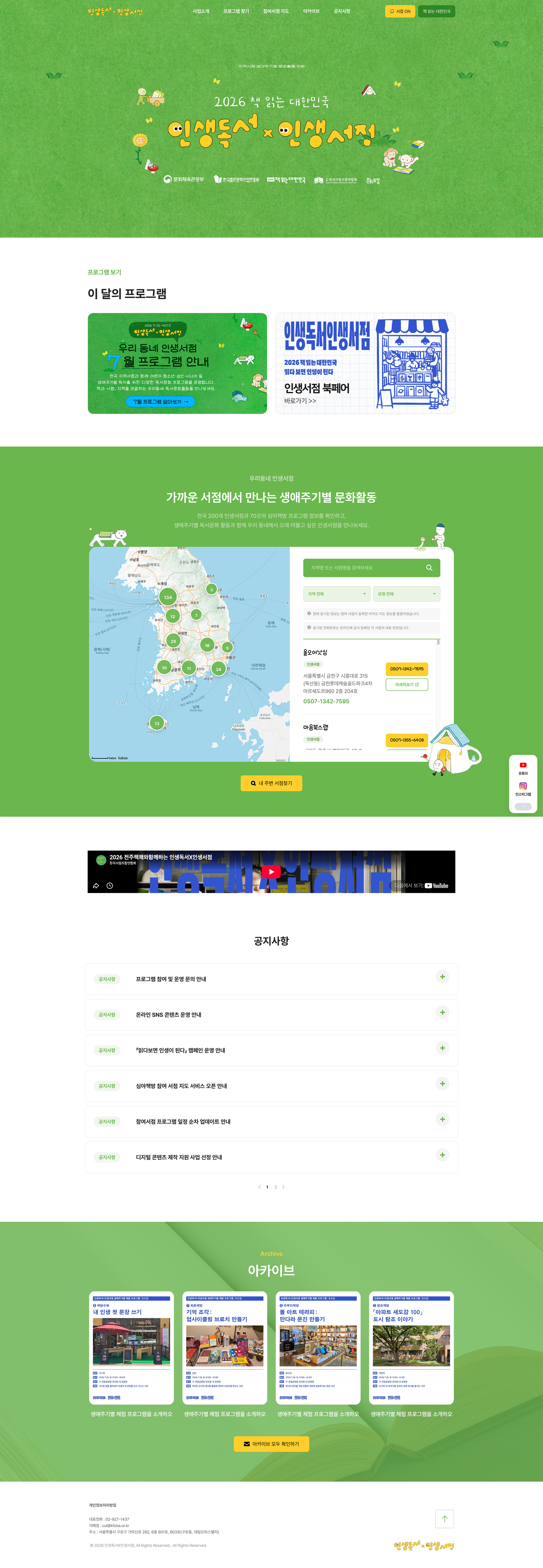Click the 아카이브 모두 확인하기 button

tap(271, 1444)
